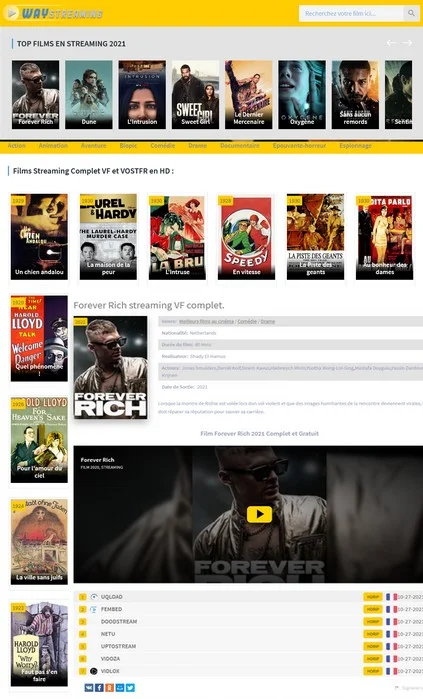423x699 pixels.
Task: Open Au bonheur des dames film
Action: [385, 237]
